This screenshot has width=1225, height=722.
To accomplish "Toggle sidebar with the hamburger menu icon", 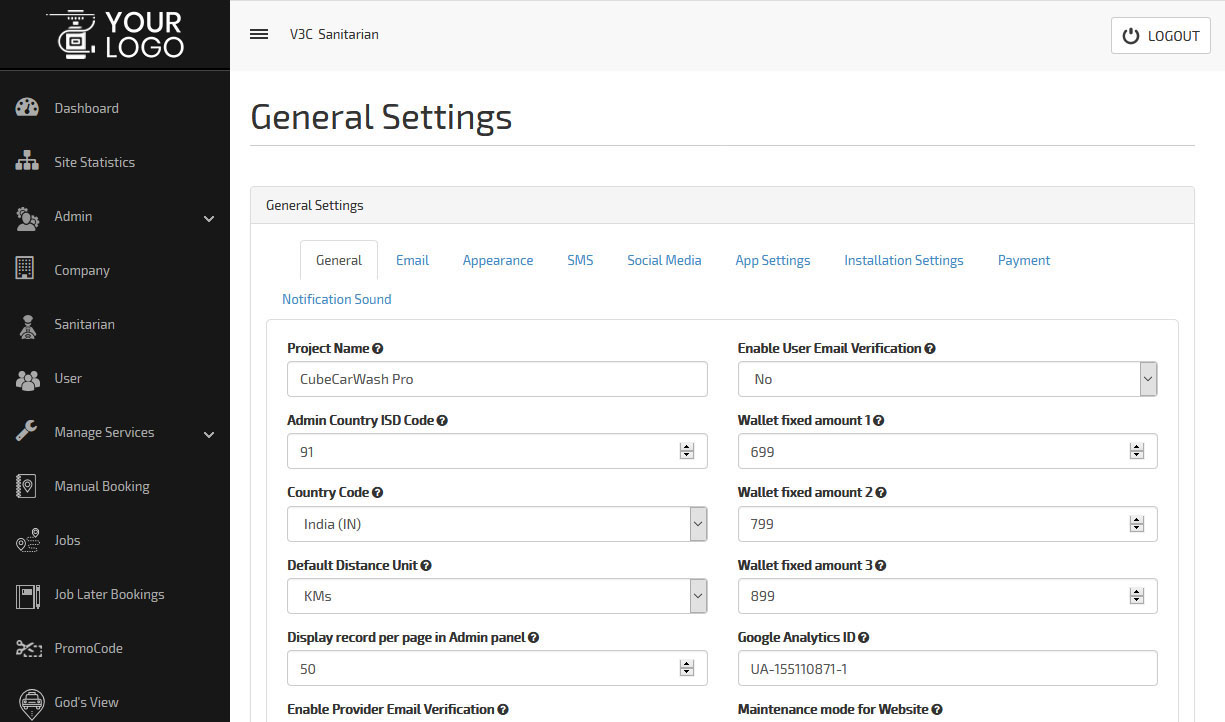I will click(259, 34).
